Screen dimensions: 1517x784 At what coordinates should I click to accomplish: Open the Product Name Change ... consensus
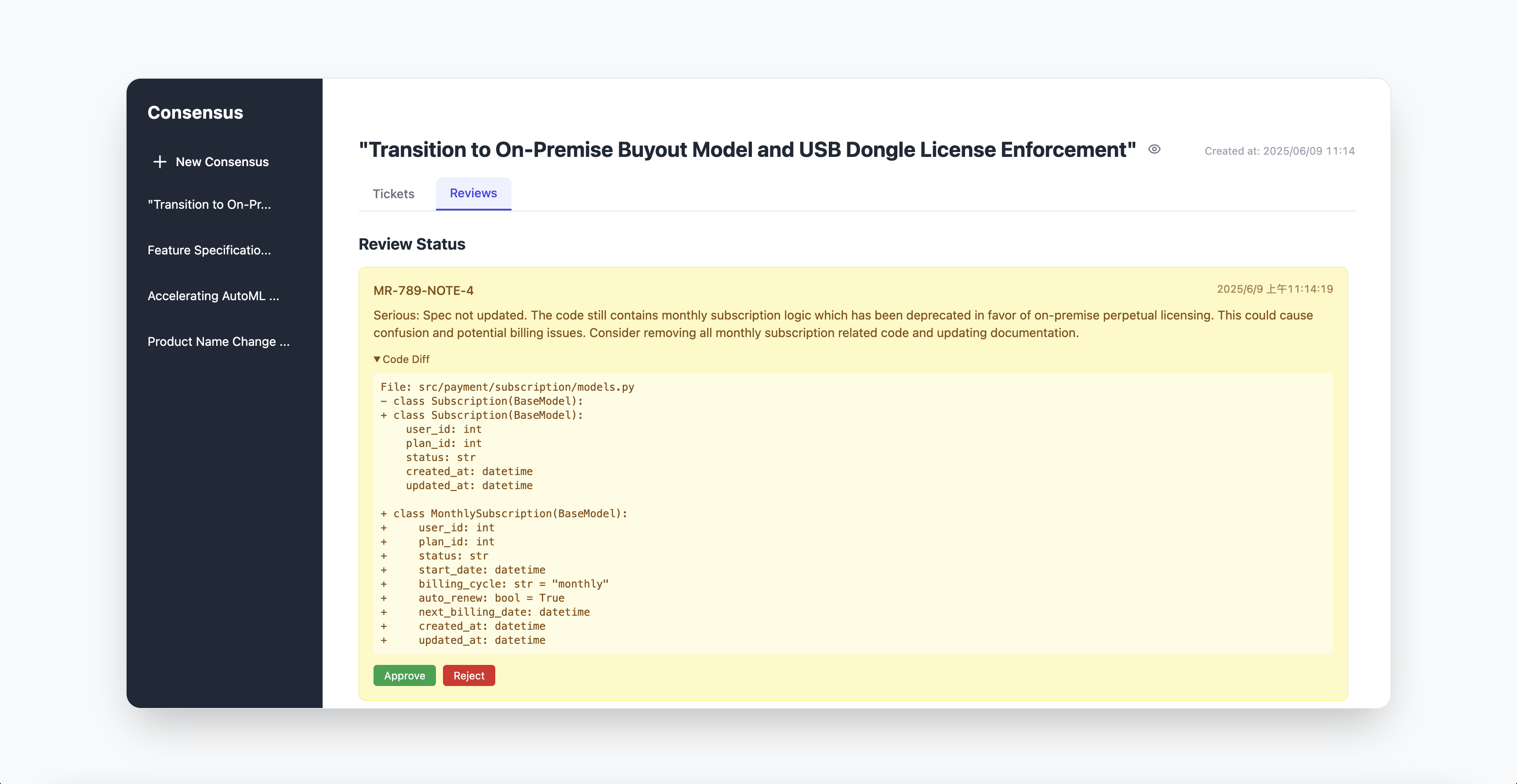[218, 341]
